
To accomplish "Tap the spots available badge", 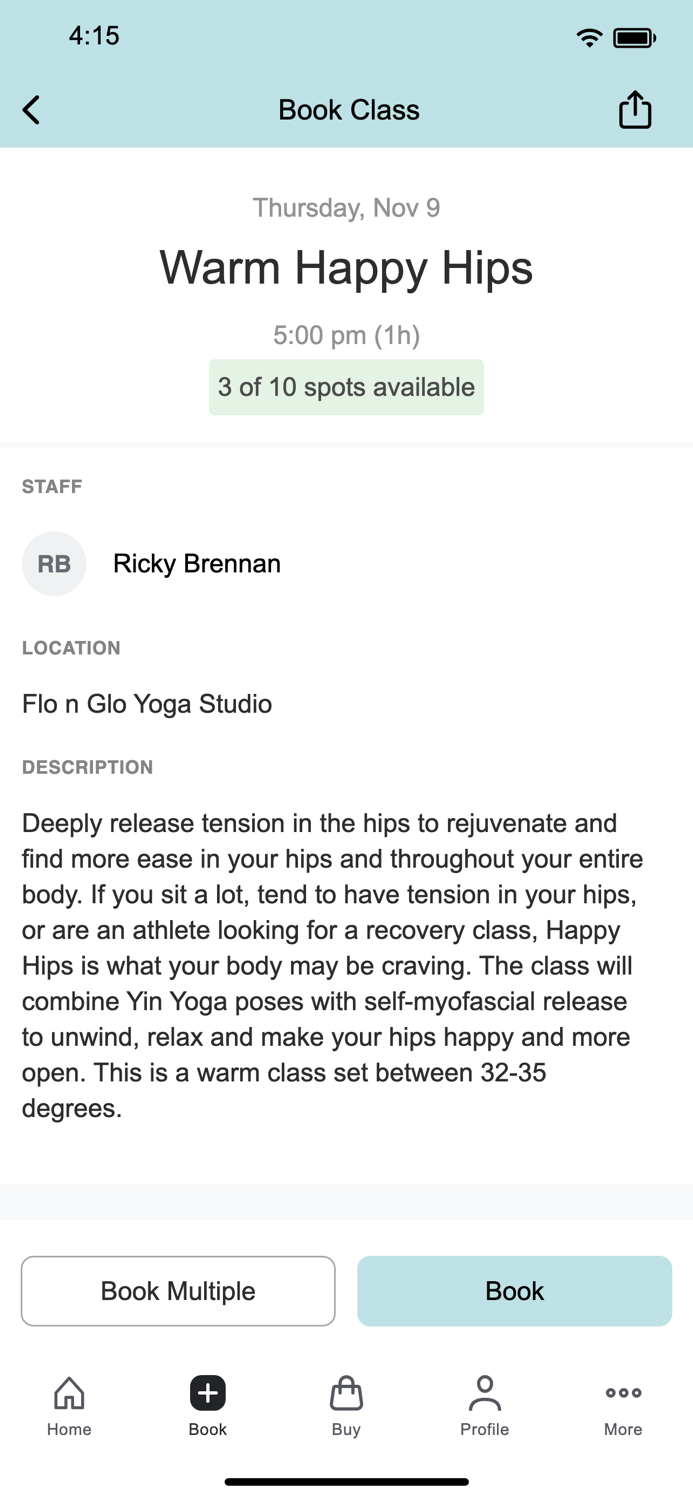I will pyautogui.click(x=346, y=387).
